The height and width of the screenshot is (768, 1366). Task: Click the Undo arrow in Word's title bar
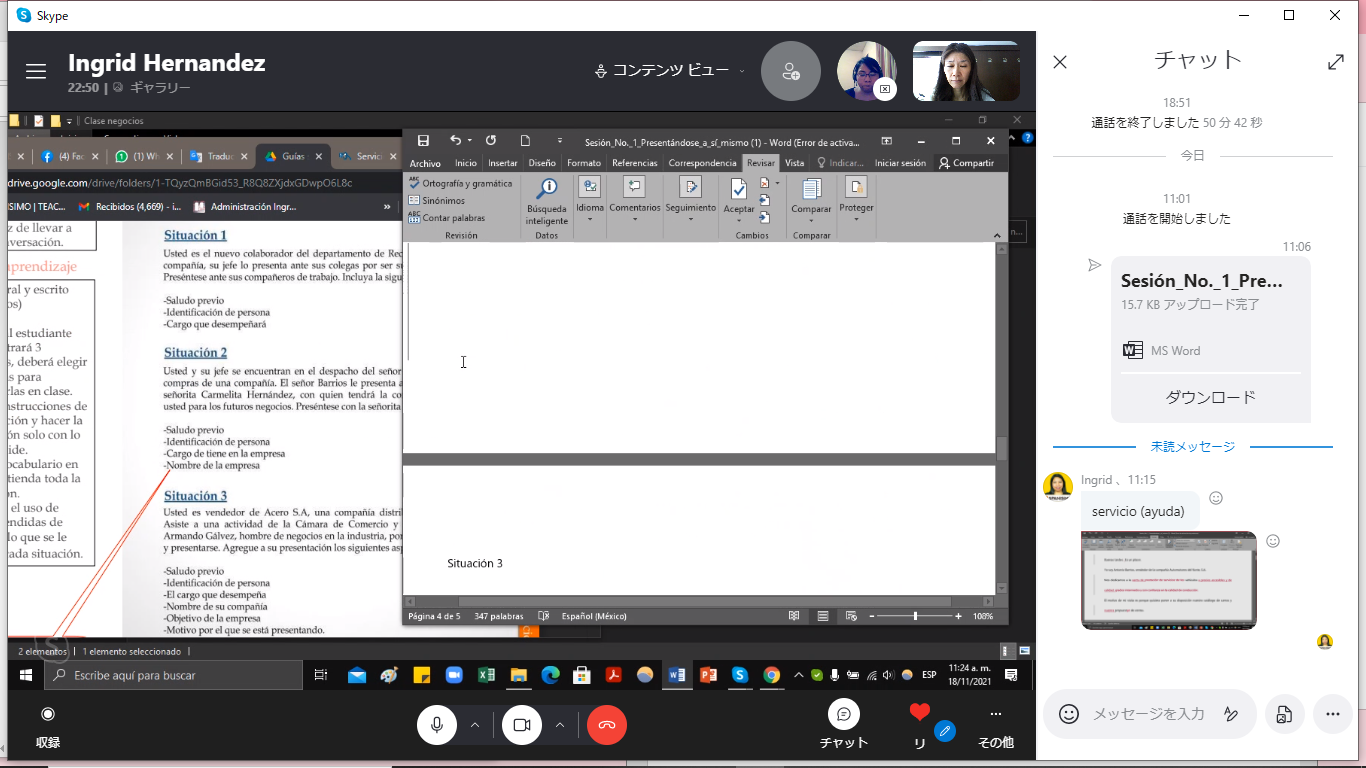pos(455,141)
